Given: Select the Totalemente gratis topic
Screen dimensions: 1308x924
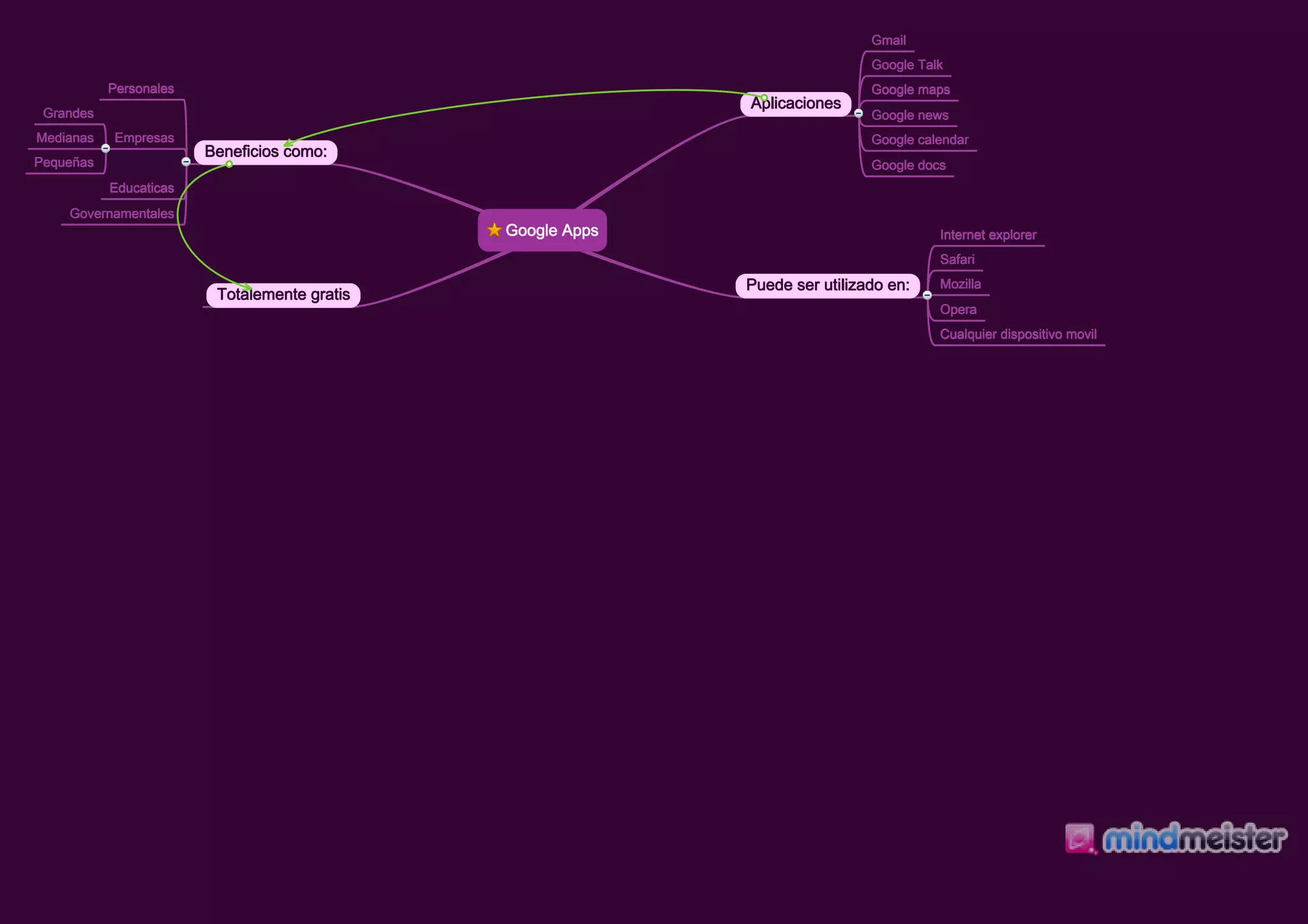Looking at the screenshot, I should pos(283,295).
